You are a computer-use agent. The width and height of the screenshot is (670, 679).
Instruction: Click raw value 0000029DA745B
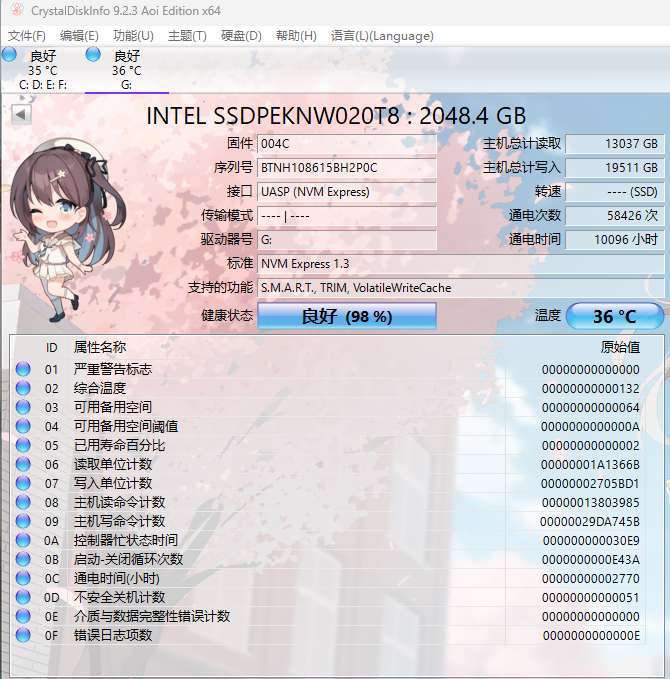[590, 522]
